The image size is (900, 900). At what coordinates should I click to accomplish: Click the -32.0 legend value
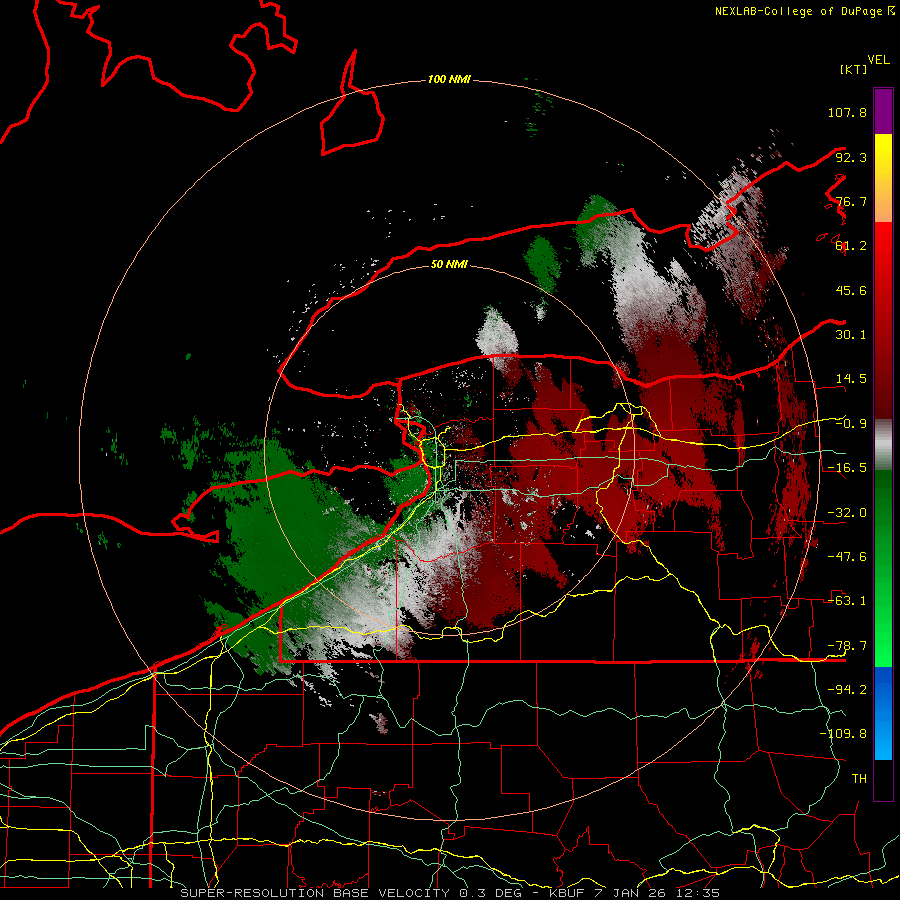pyautogui.click(x=847, y=513)
